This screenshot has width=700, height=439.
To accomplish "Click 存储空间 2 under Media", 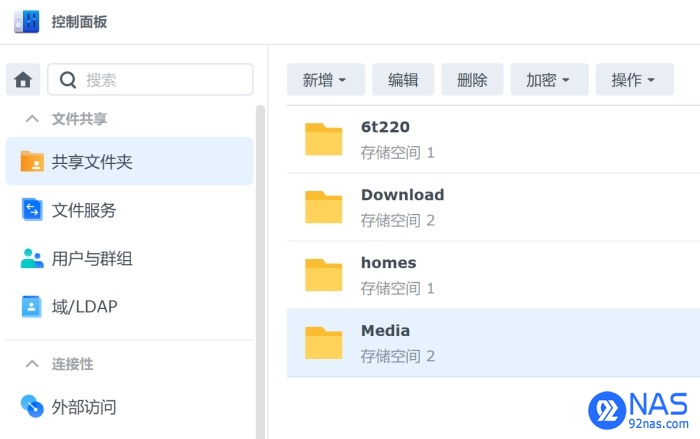I will click(x=397, y=356).
